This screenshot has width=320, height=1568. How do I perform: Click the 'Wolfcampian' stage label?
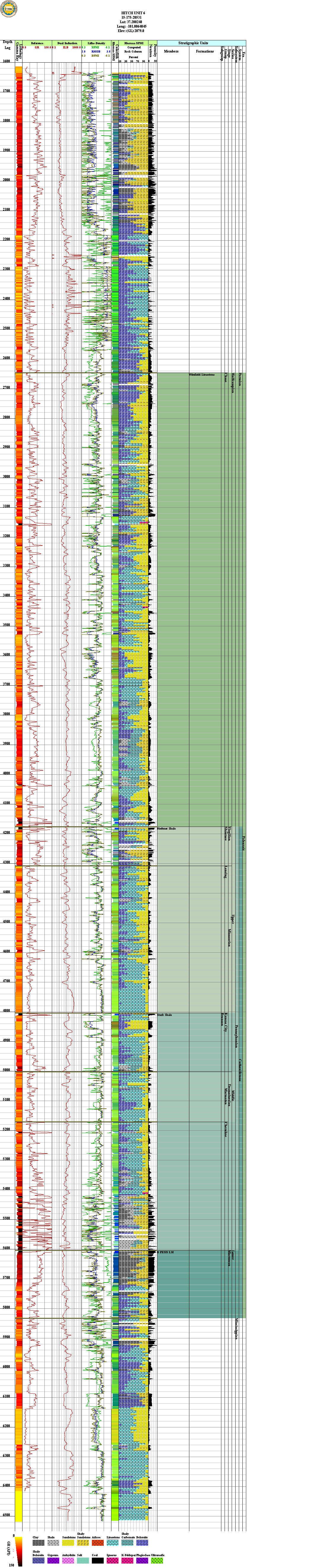232,383
